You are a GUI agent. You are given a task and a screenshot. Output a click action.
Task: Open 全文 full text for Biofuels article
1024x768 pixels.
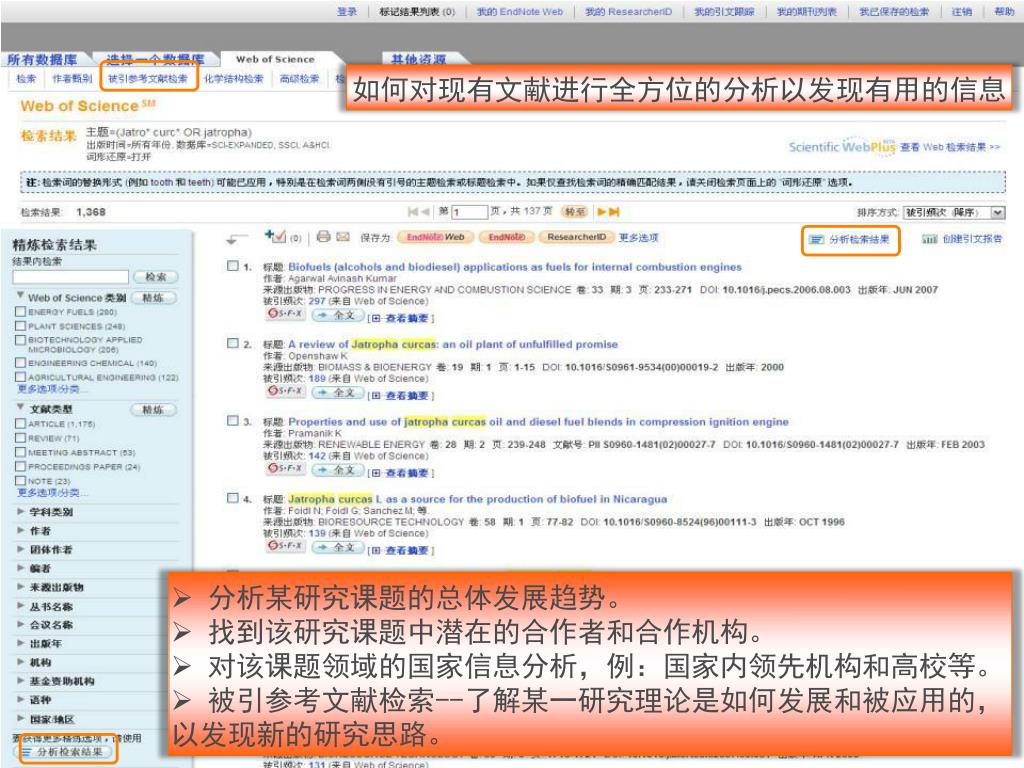(x=337, y=315)
